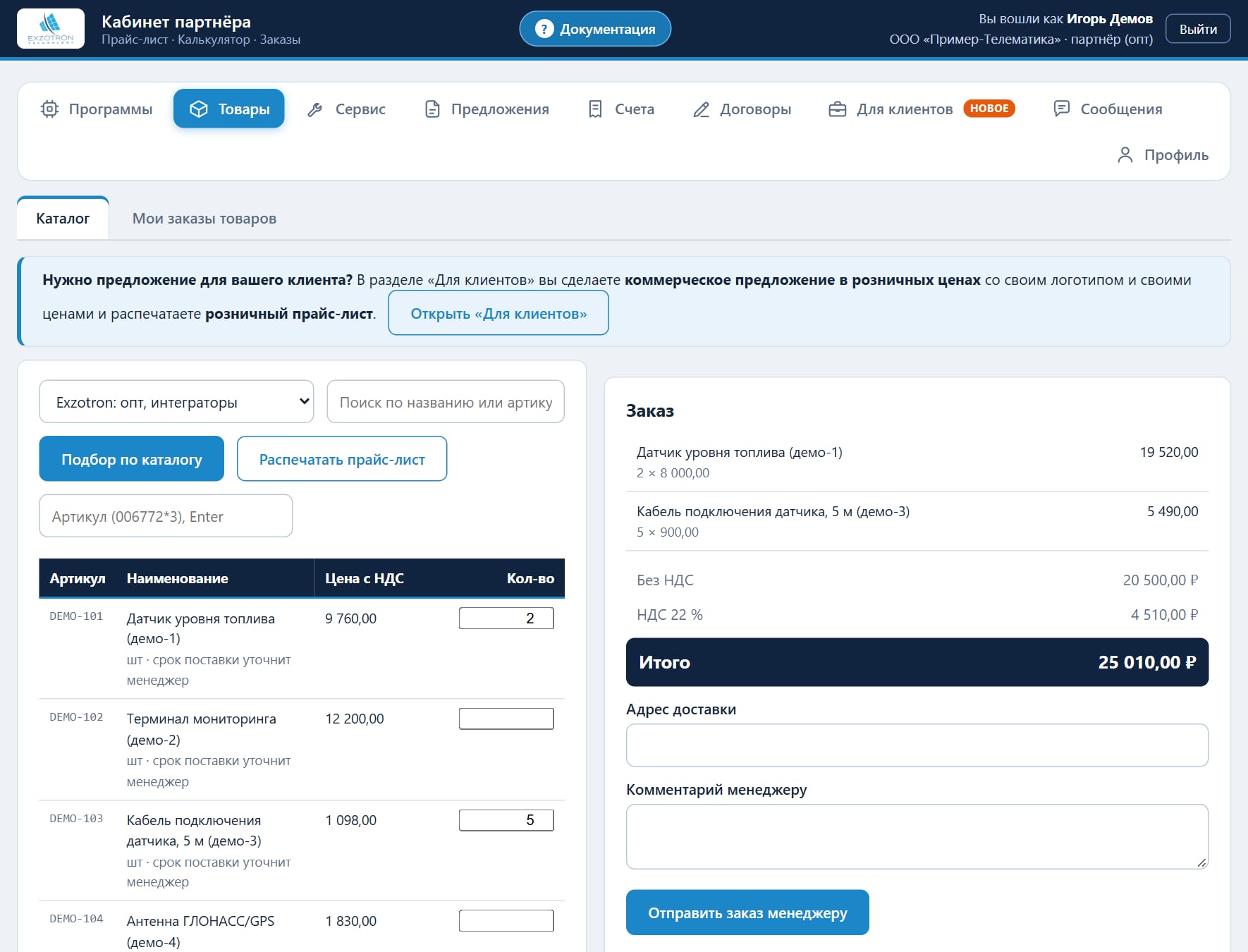This screenshot has width=1248, height=952.
Task: Go to the Счета section
Action: click(621, 109)
